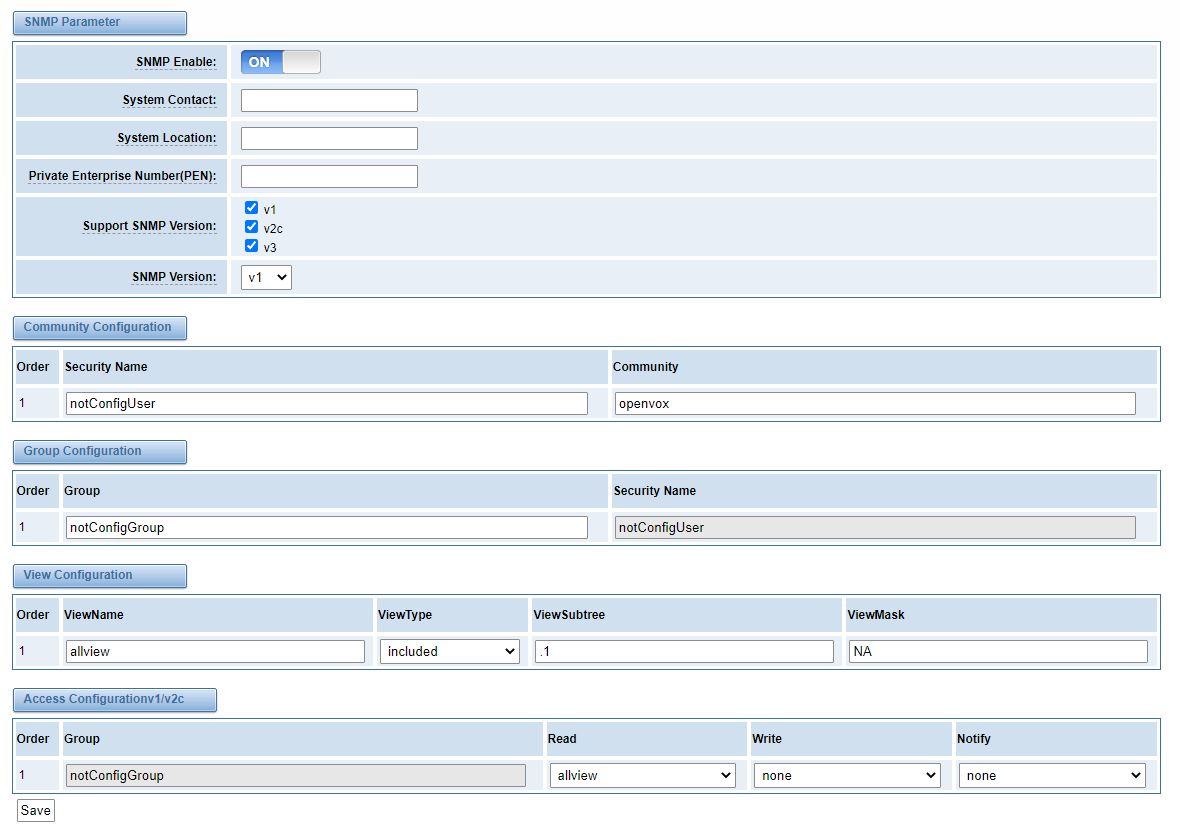
Task: Open the Write none dropdown
Action: (847, 776)
